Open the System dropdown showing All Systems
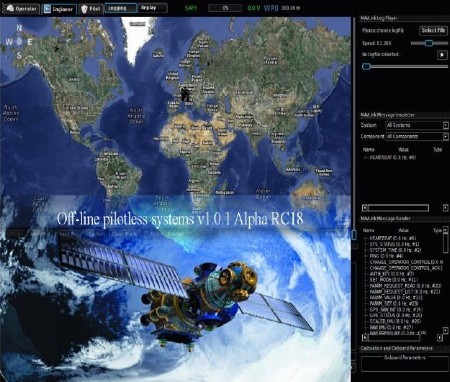This screenshot has height=382, width=450. 417,125
